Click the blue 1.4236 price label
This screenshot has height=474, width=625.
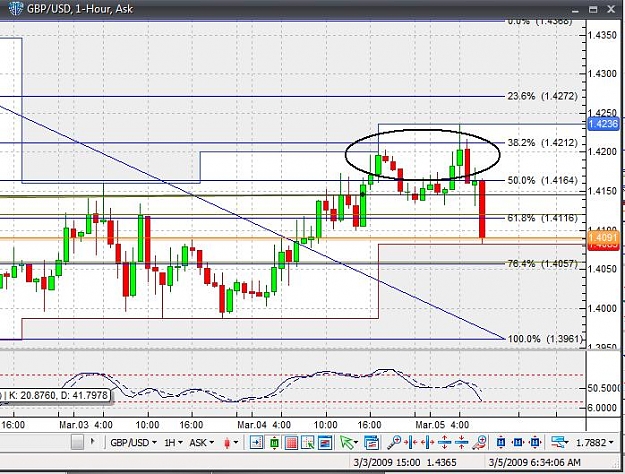(603, 124)
